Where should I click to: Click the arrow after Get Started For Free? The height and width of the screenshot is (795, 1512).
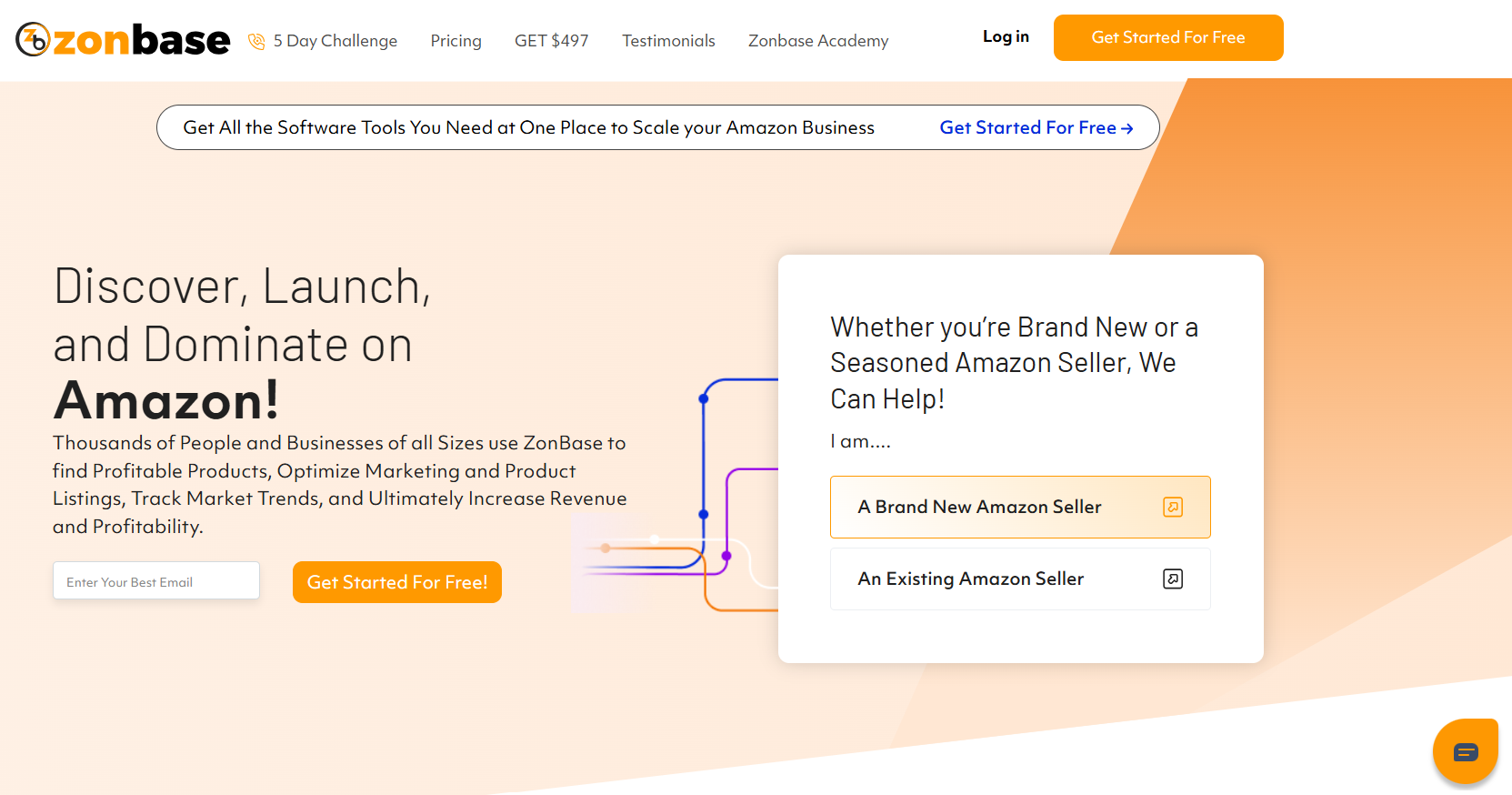click(1127, 128)
